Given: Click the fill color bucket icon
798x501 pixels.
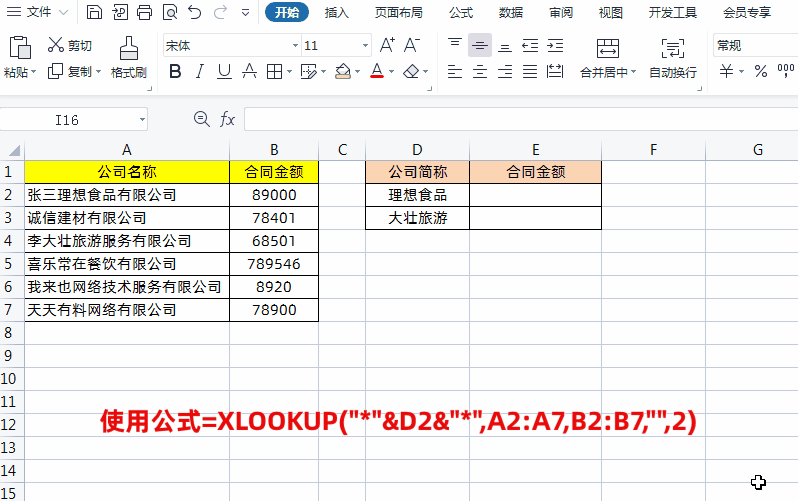Looking at the screenshot, I should pyautogui.click(x=343, y=72).
